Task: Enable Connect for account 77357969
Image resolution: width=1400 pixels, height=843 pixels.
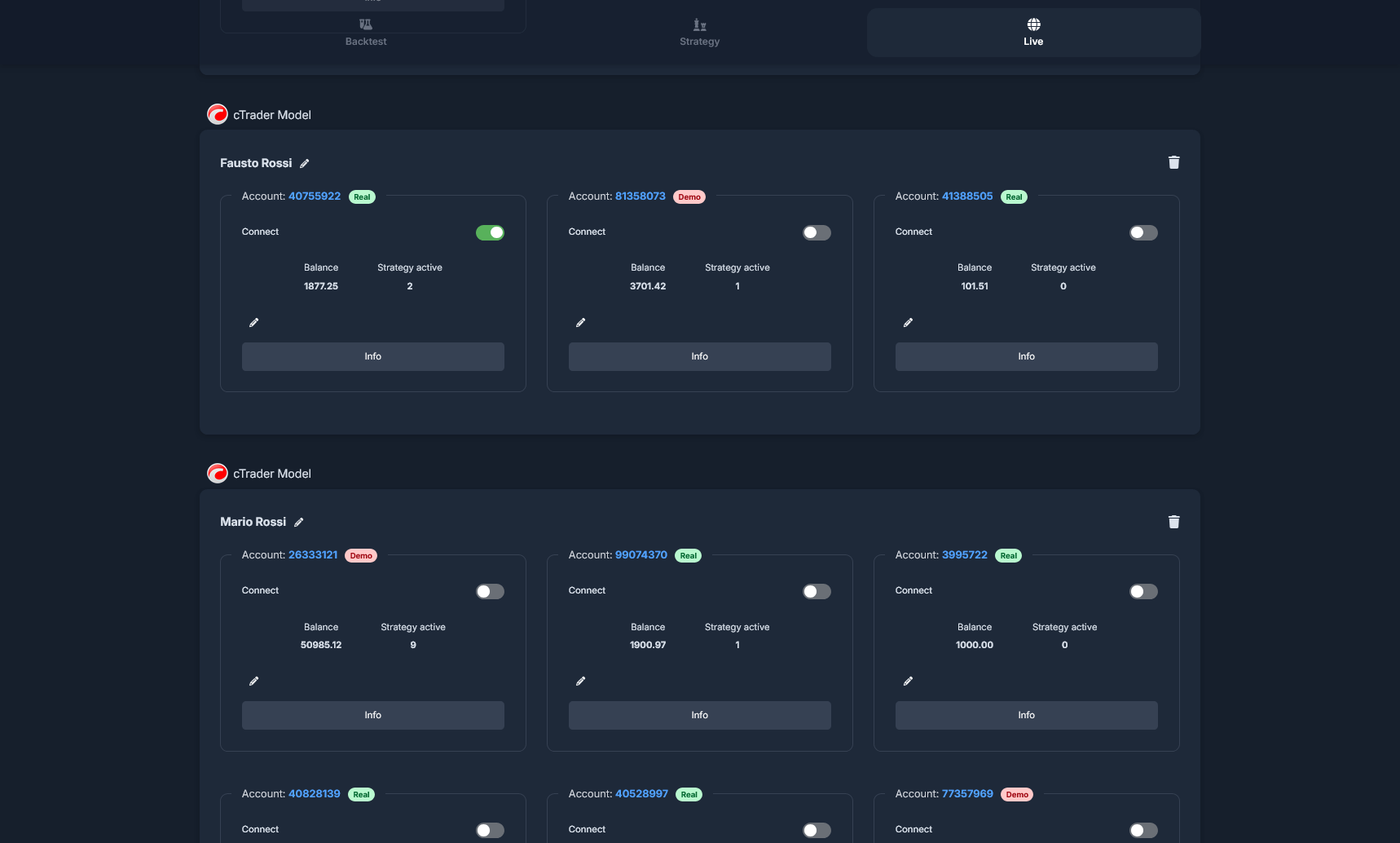Action: pos(1143,830)
